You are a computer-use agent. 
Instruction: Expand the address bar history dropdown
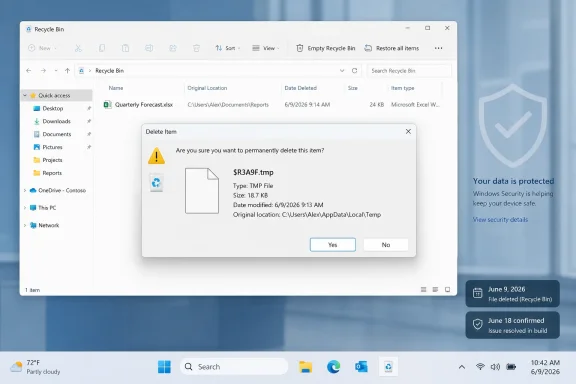pos(342,71)
